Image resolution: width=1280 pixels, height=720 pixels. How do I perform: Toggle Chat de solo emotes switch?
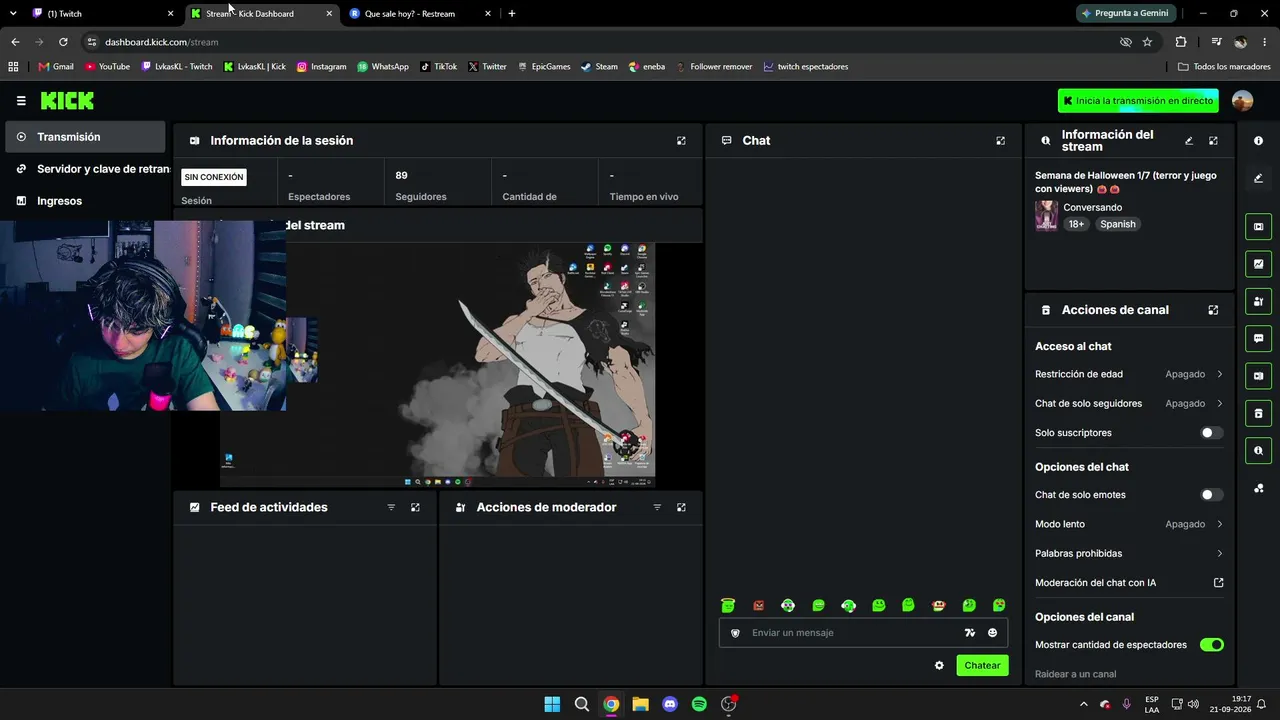pos(1211,495)
